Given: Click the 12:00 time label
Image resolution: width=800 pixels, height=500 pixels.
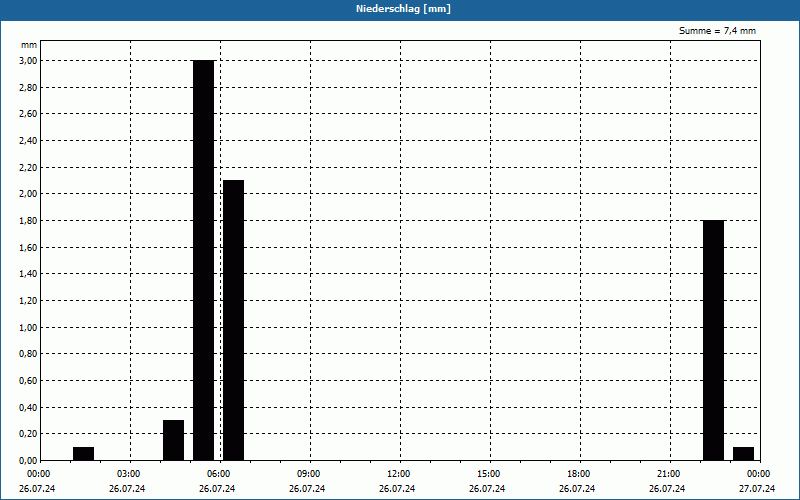Looking at the screenshot, I should coord(398,474).
